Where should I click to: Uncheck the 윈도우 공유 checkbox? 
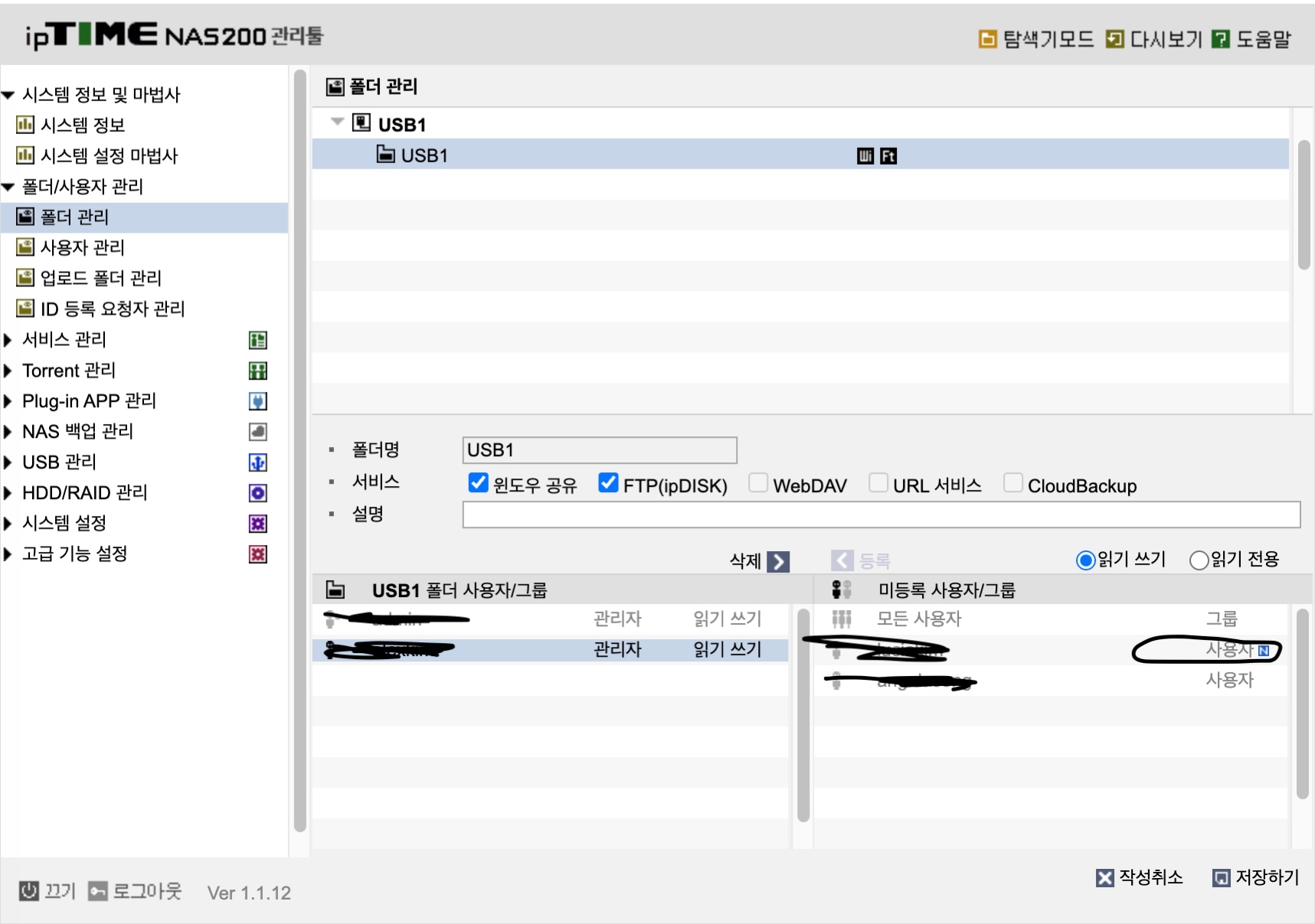click(x=478, y=482)
